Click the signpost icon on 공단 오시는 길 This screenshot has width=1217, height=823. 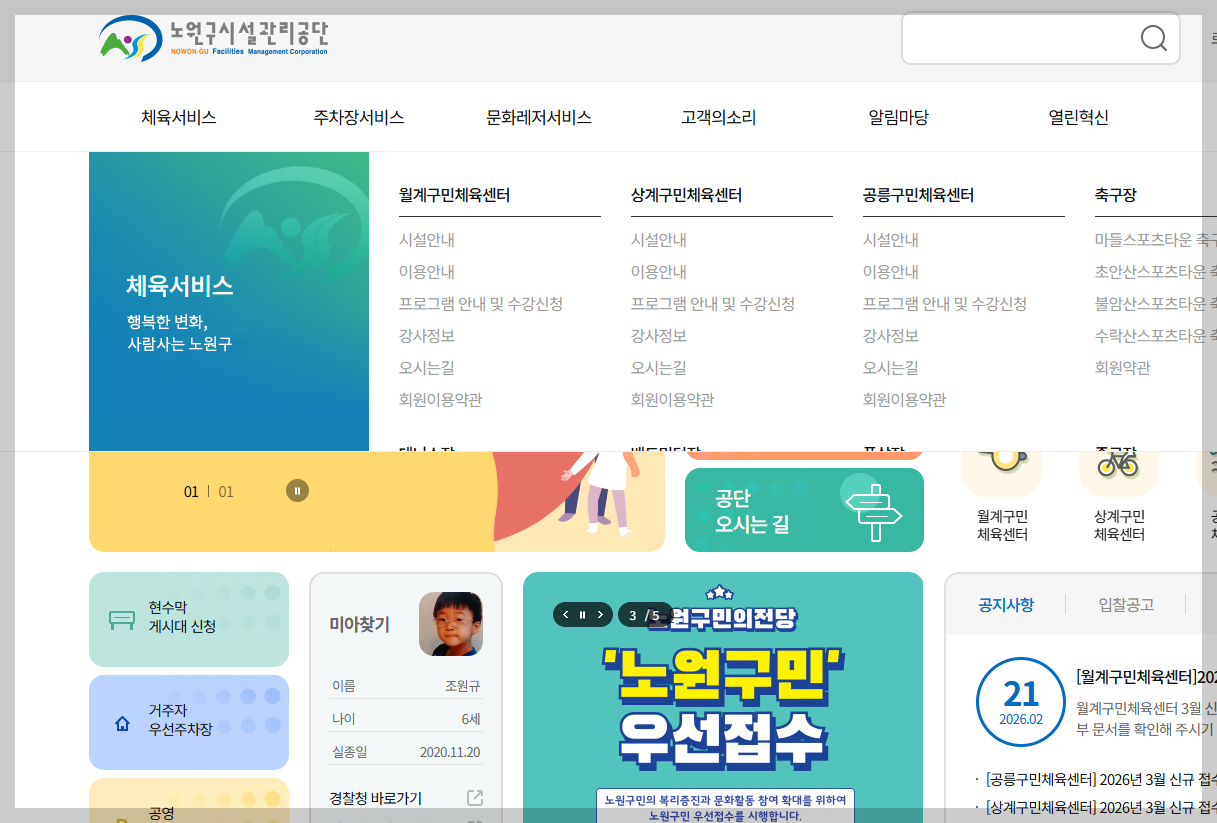tap(873, 512)
